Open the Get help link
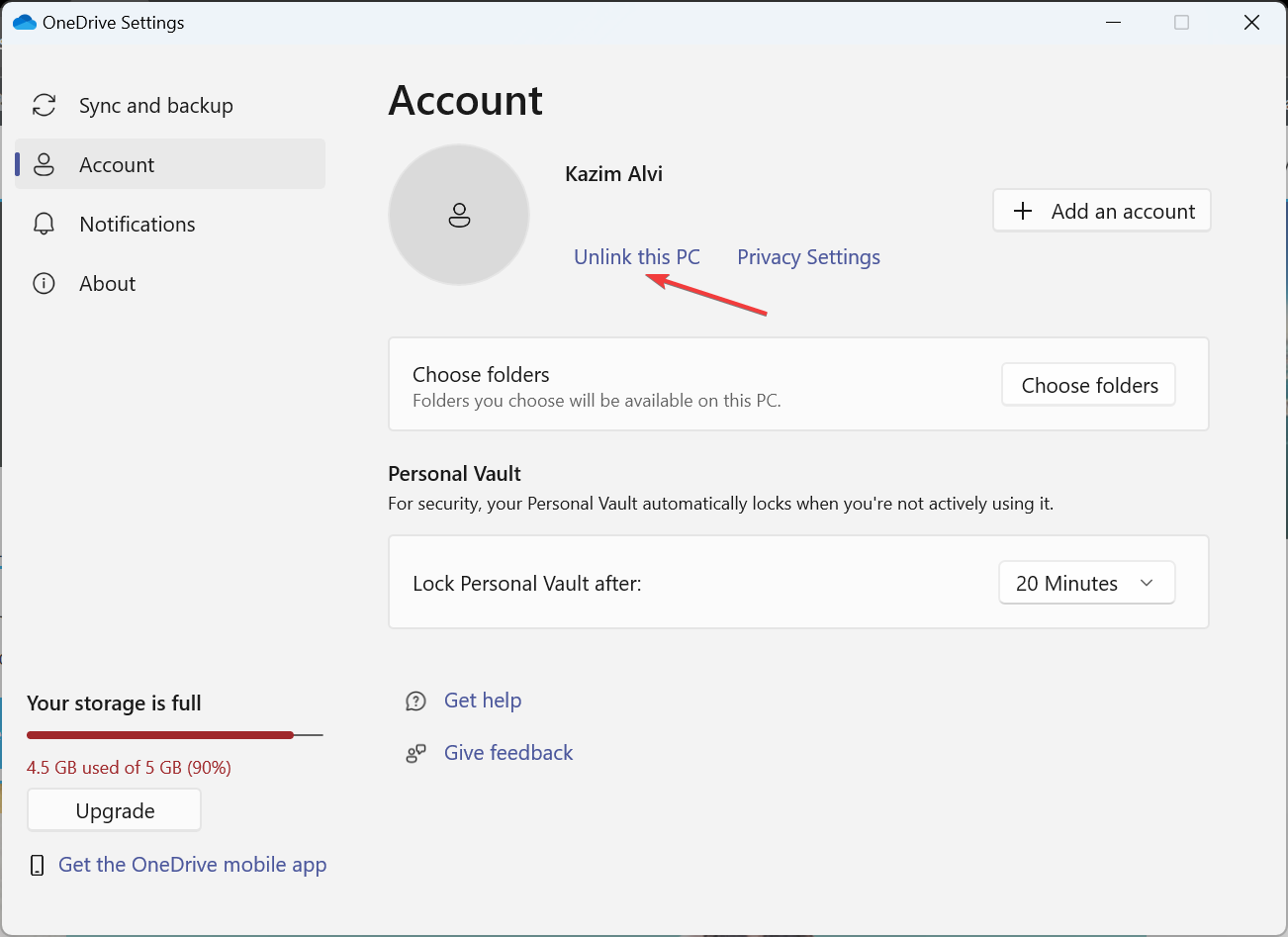The image size is (1288, 937). tap(483, 701)
